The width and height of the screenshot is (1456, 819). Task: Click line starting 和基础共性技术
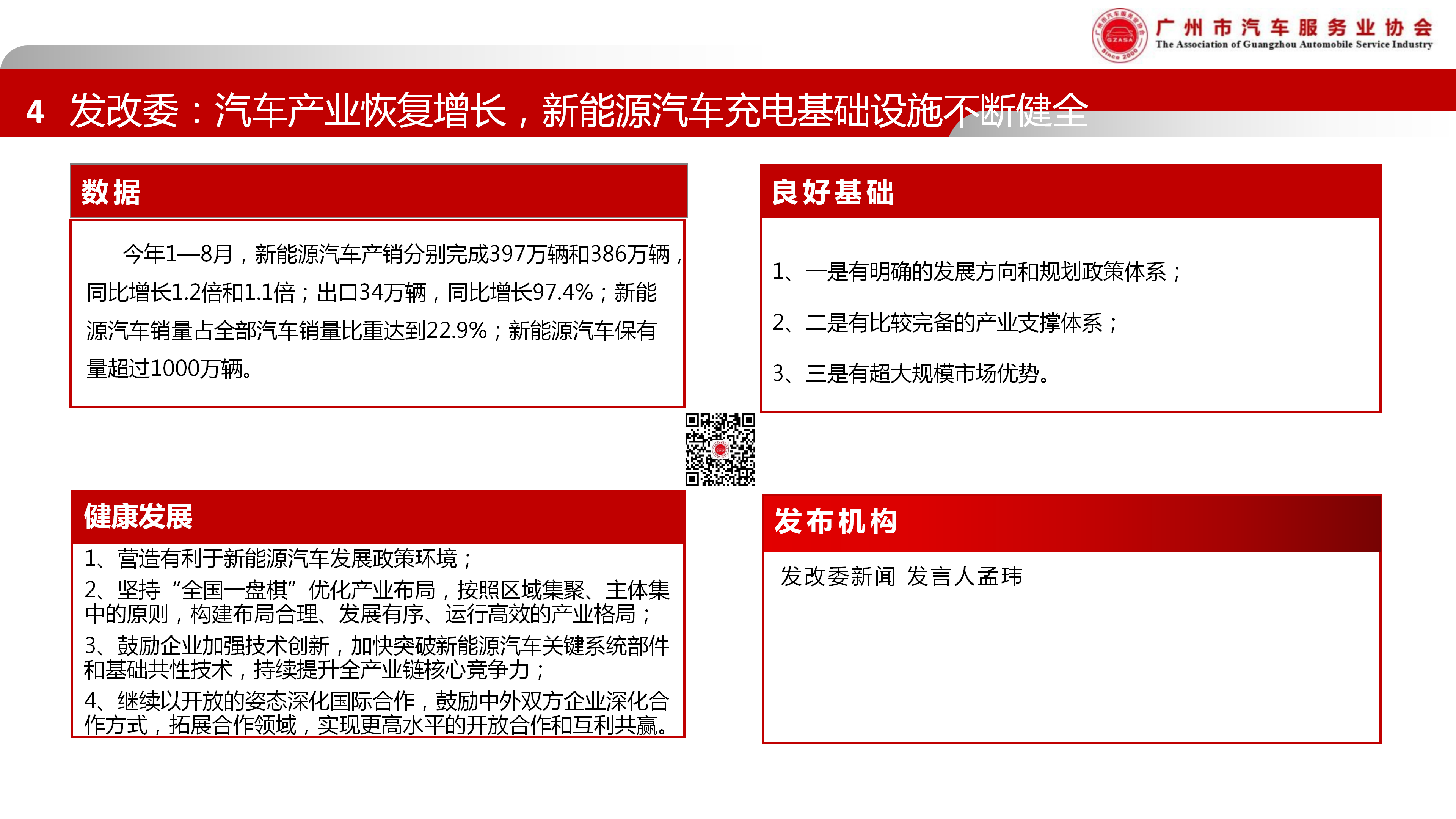[x=315, y=670]
